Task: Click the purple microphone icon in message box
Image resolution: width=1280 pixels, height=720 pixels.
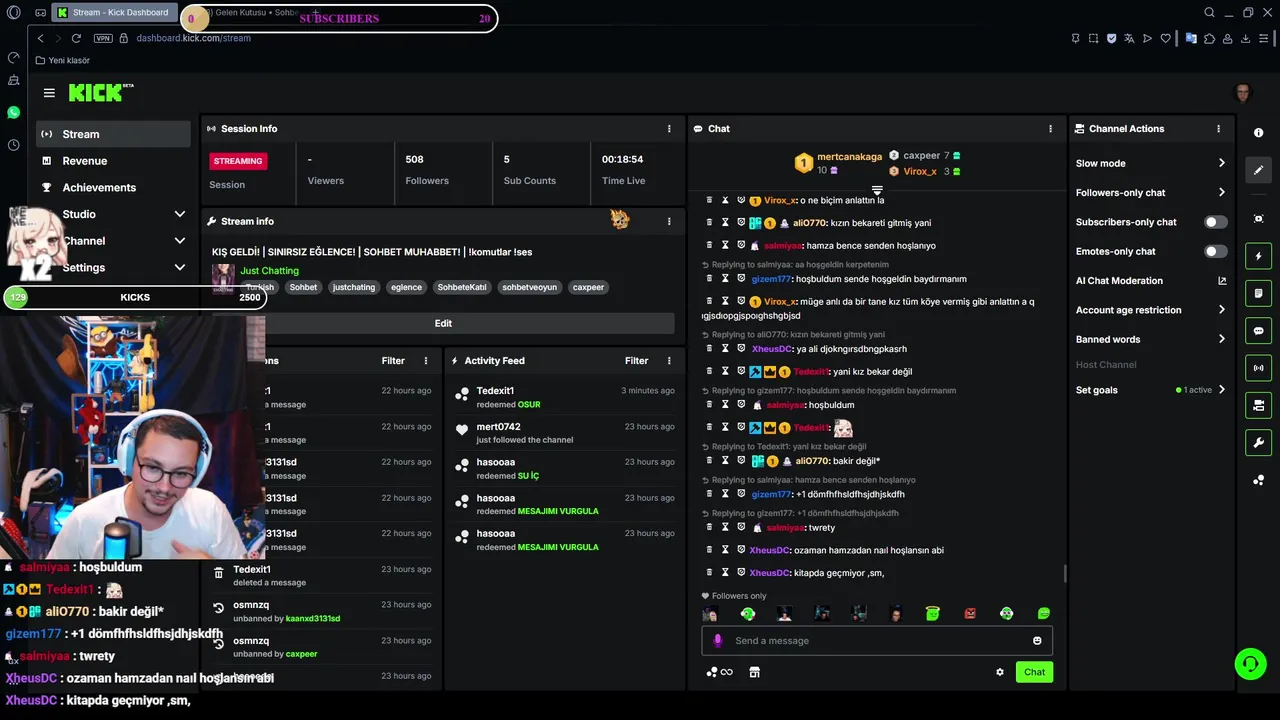Action: coord(717,641)
